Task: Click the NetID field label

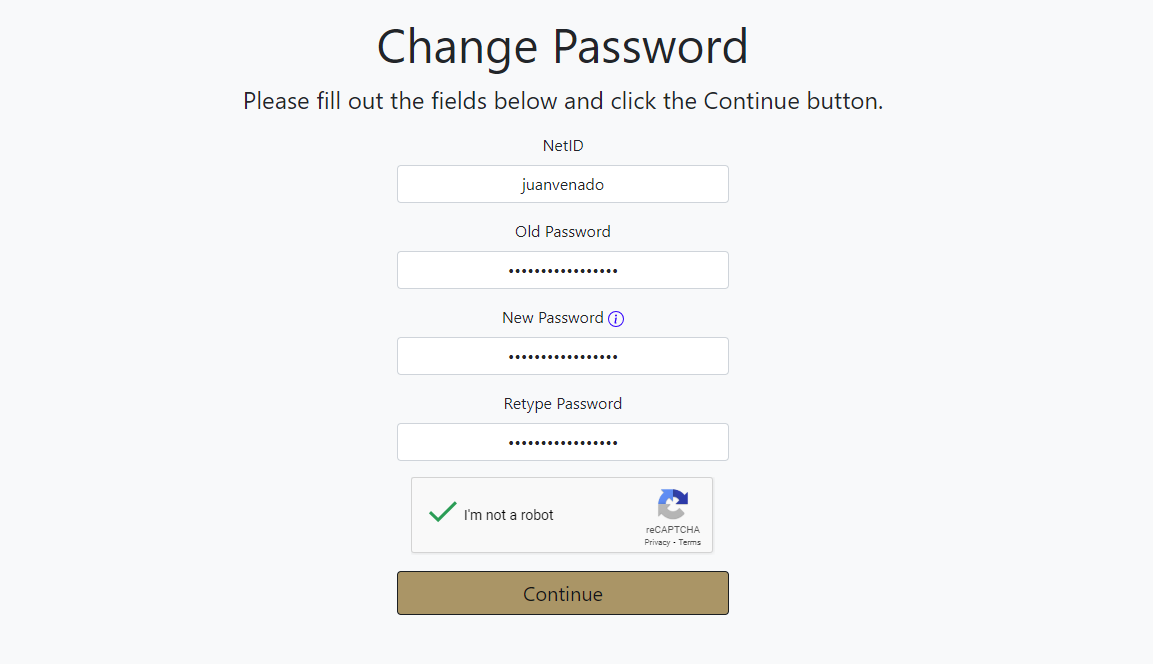Action: coord(562,145)
